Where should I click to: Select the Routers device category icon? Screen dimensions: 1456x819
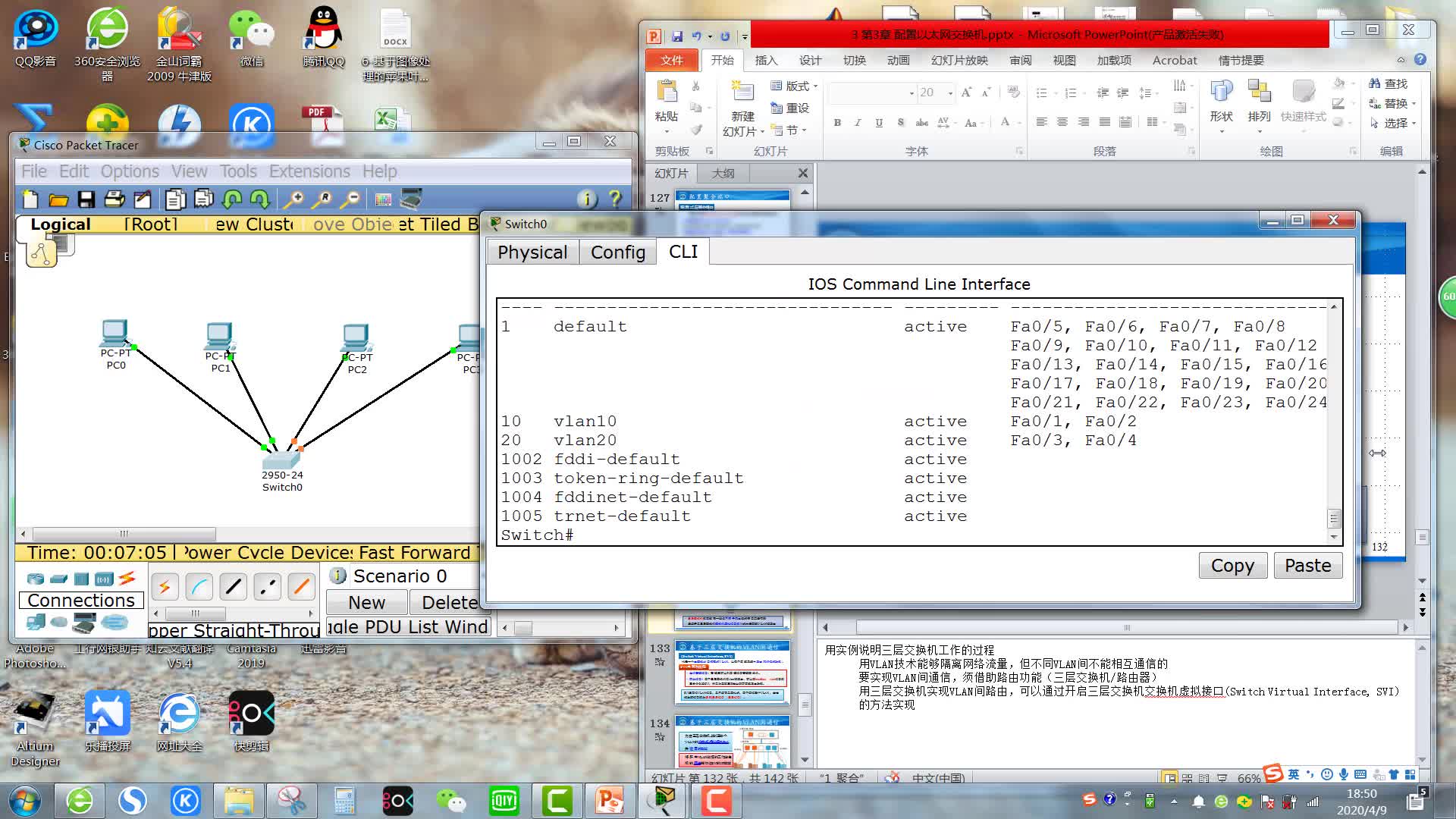(x=36, y=579)
